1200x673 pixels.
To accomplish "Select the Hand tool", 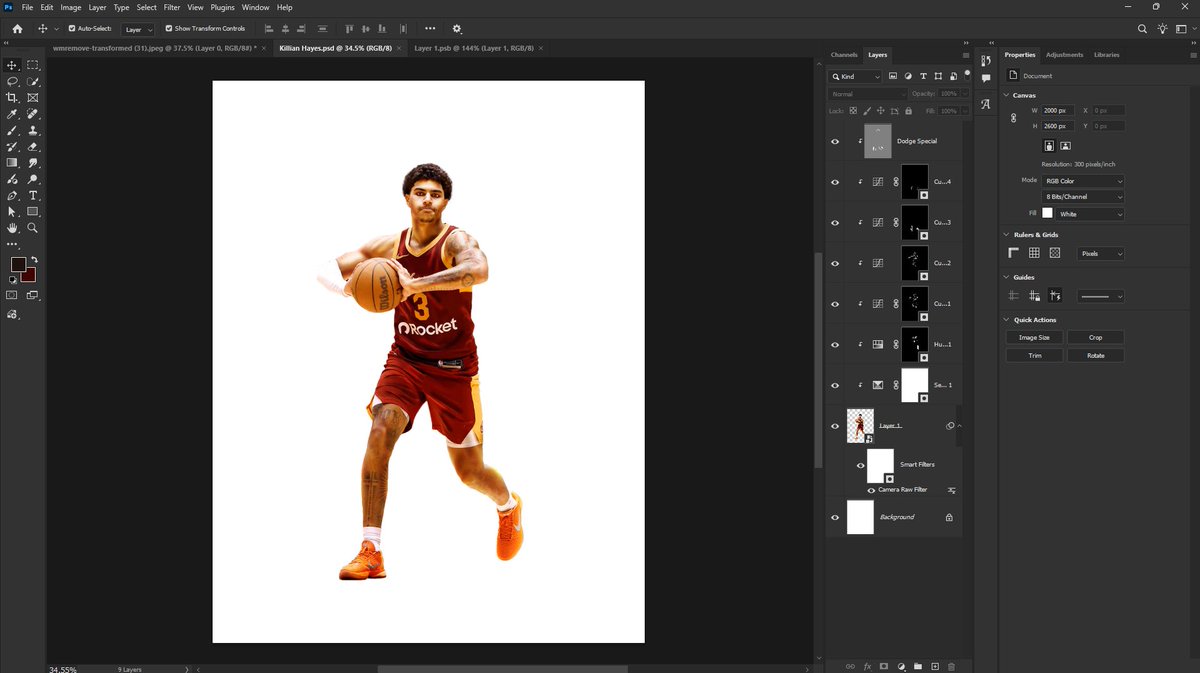I will 12,228.
